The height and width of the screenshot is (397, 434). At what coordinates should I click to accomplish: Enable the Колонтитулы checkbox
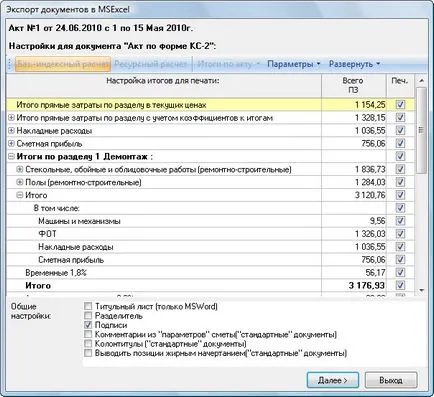coord(88,343)
